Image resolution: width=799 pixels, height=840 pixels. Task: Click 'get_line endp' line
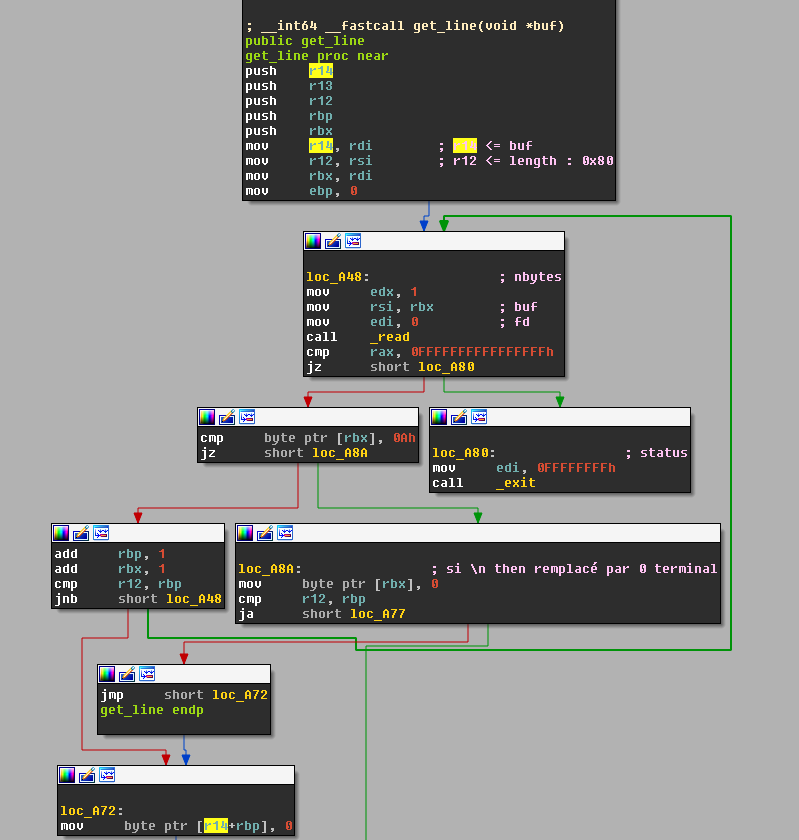pyautogui.click(x=152, y=710)
